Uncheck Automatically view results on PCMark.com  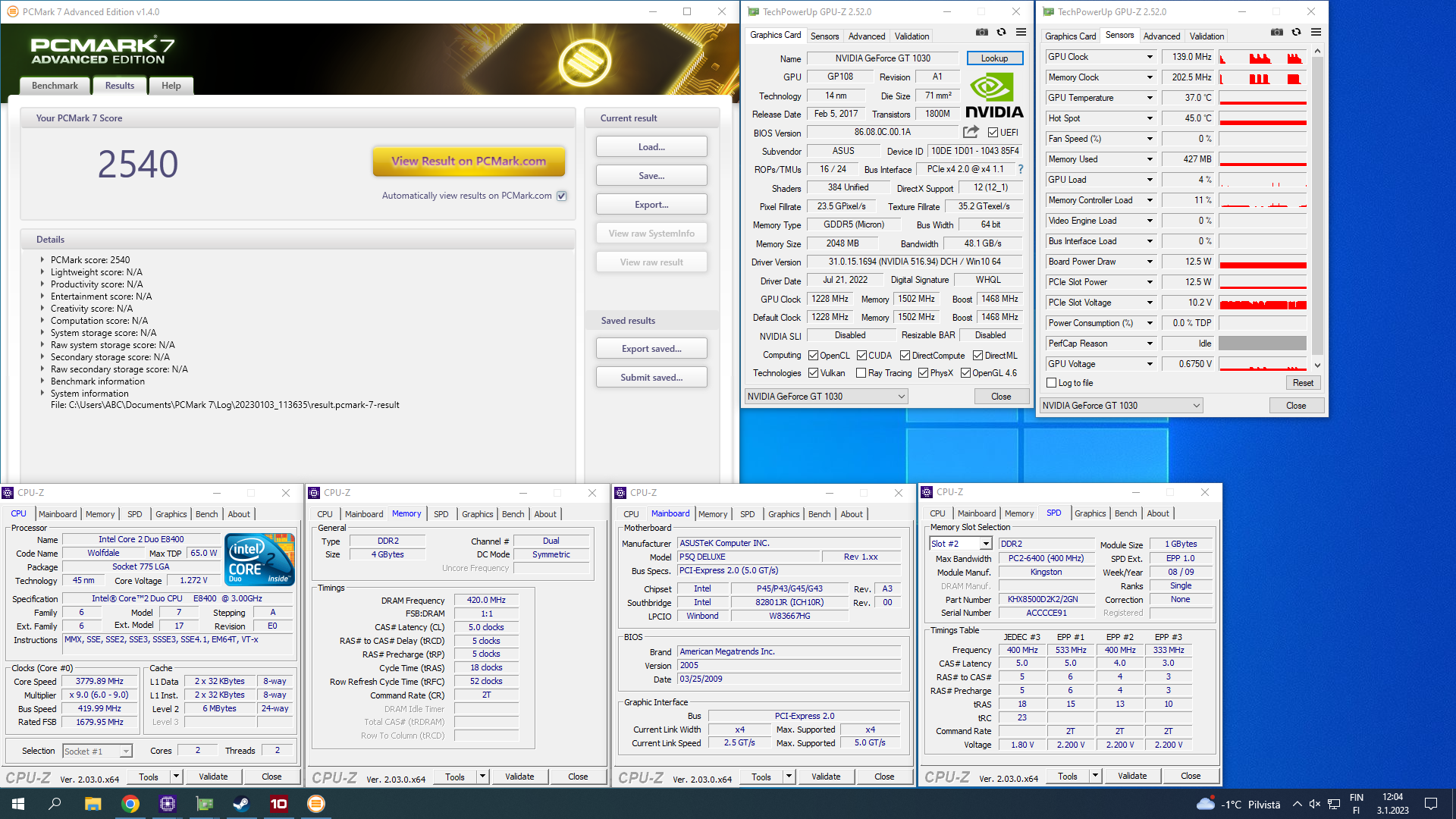point(562,196)
